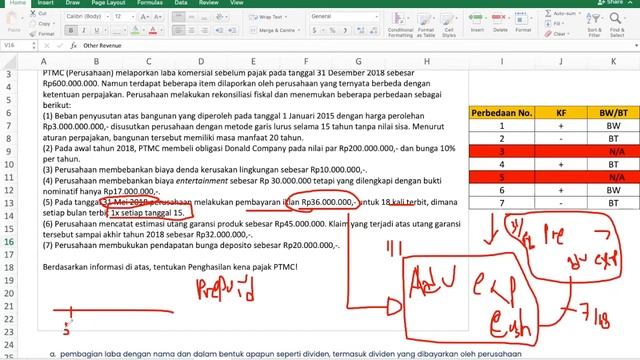The width and height of the screenshot is (640, 360).
Task: Toggle middle vertical alignment
Action: (191, 17)
